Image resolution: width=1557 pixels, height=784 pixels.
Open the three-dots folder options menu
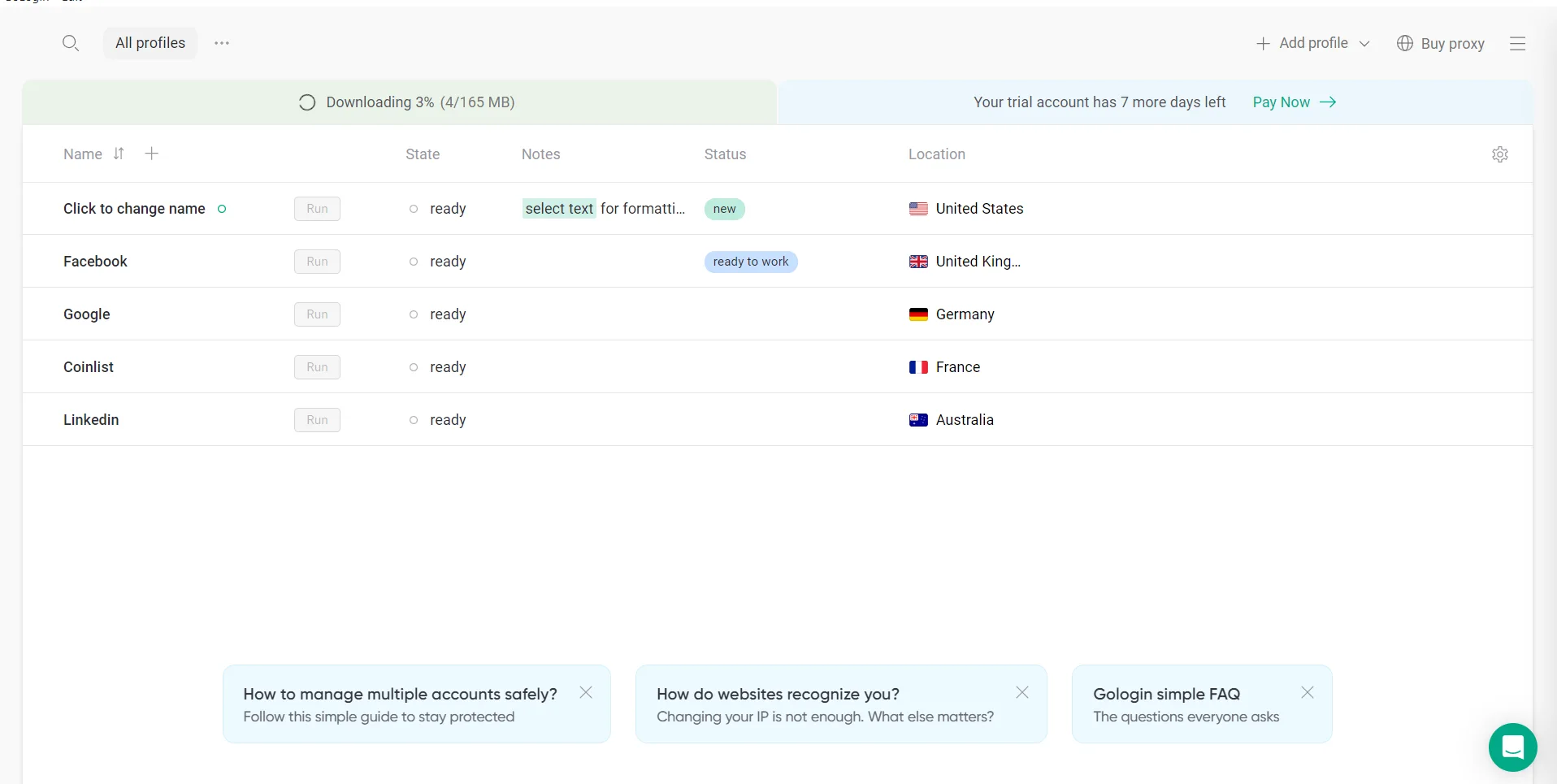pyautogui.click(x=222, y=43)
